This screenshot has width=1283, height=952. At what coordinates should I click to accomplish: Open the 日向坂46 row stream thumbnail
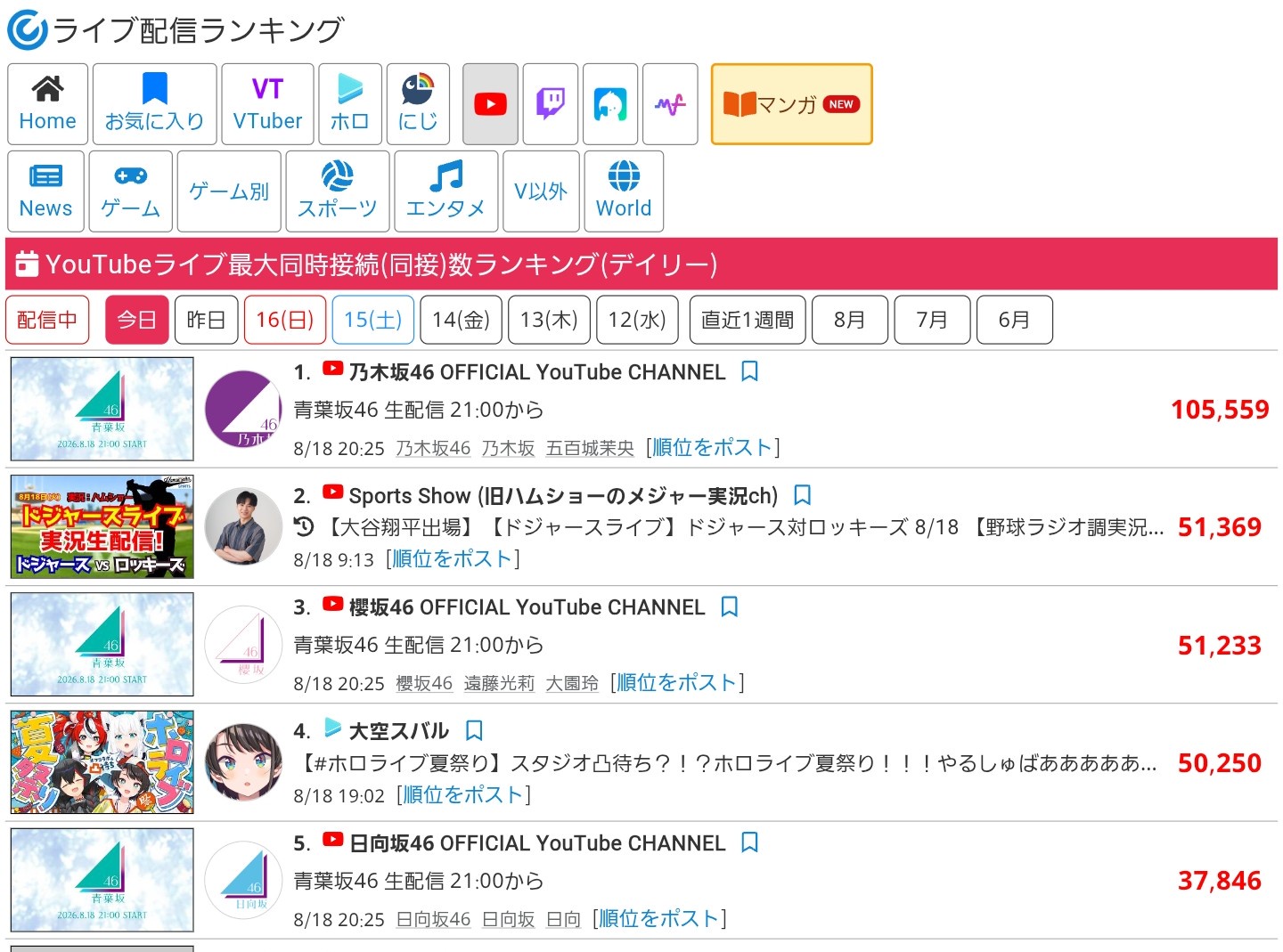coord(102,880)
